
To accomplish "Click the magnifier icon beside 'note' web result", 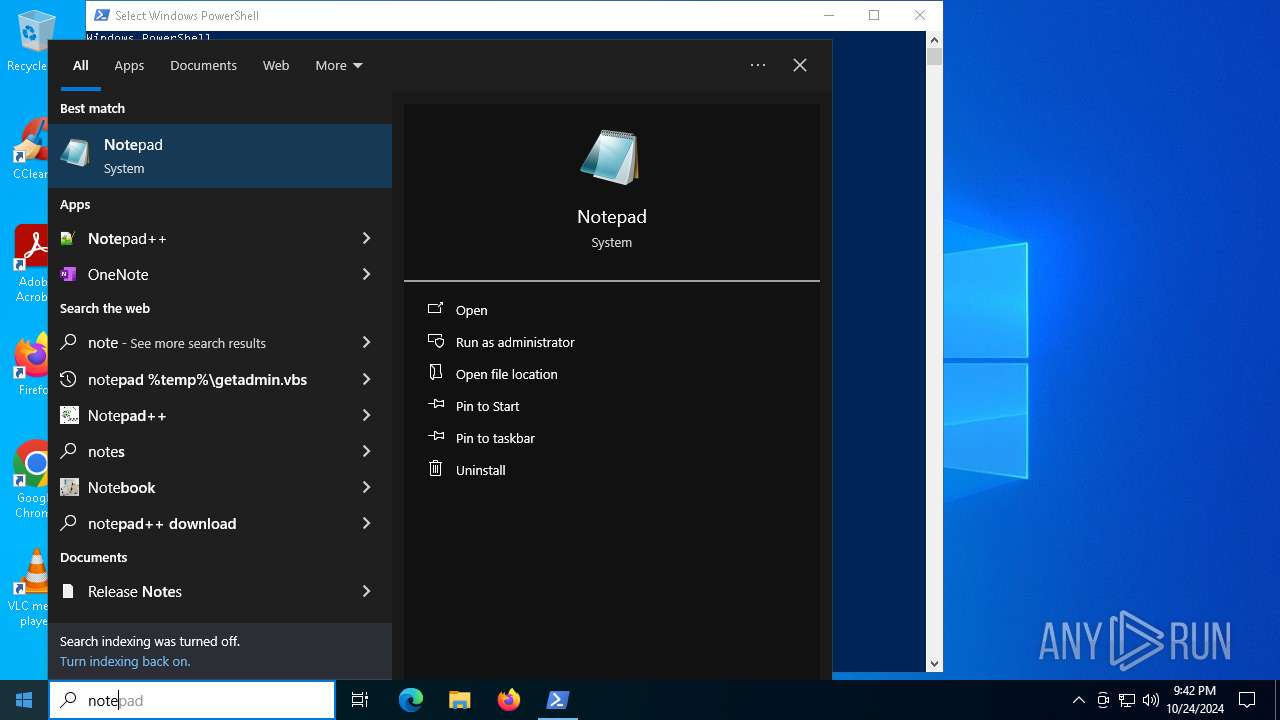I will [x=68, y=342].
